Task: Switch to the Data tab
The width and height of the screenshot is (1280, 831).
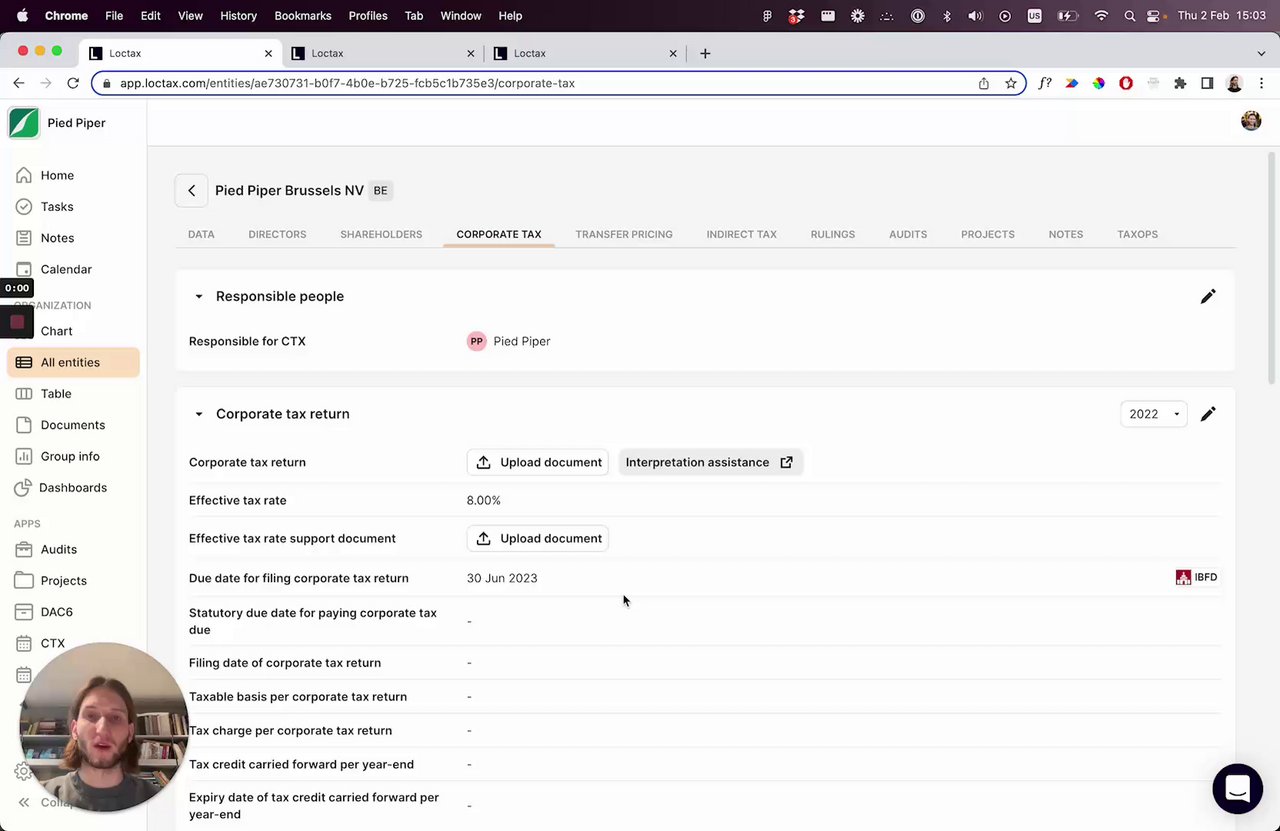Action: [x=201, y=234]
